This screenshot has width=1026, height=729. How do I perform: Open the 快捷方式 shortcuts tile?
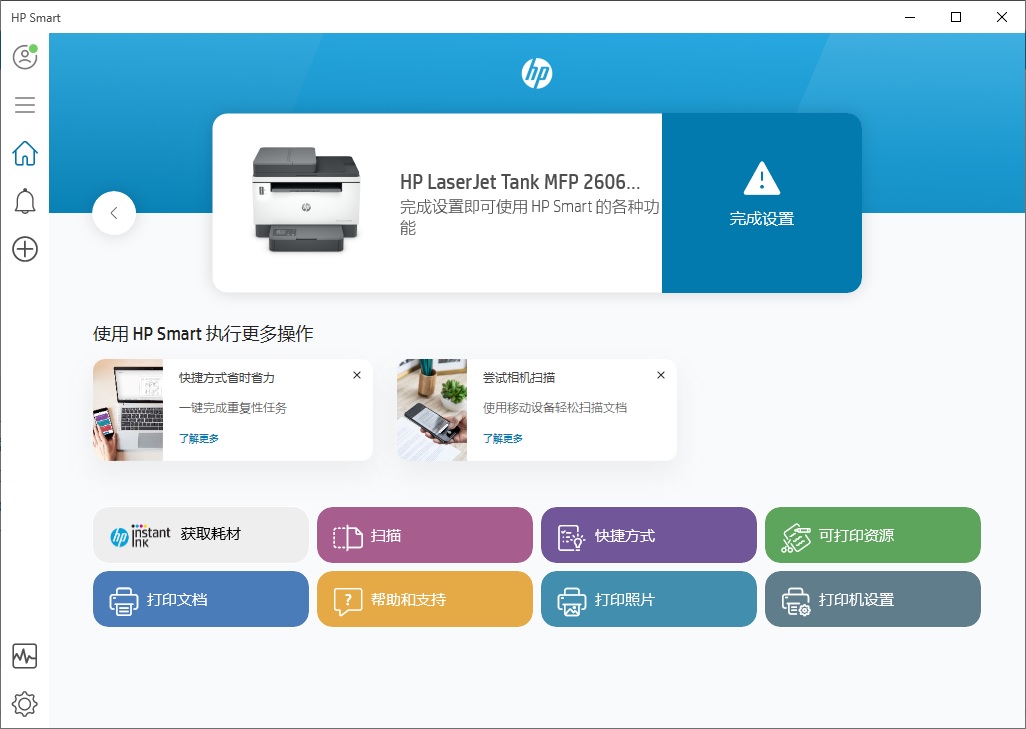648,535
